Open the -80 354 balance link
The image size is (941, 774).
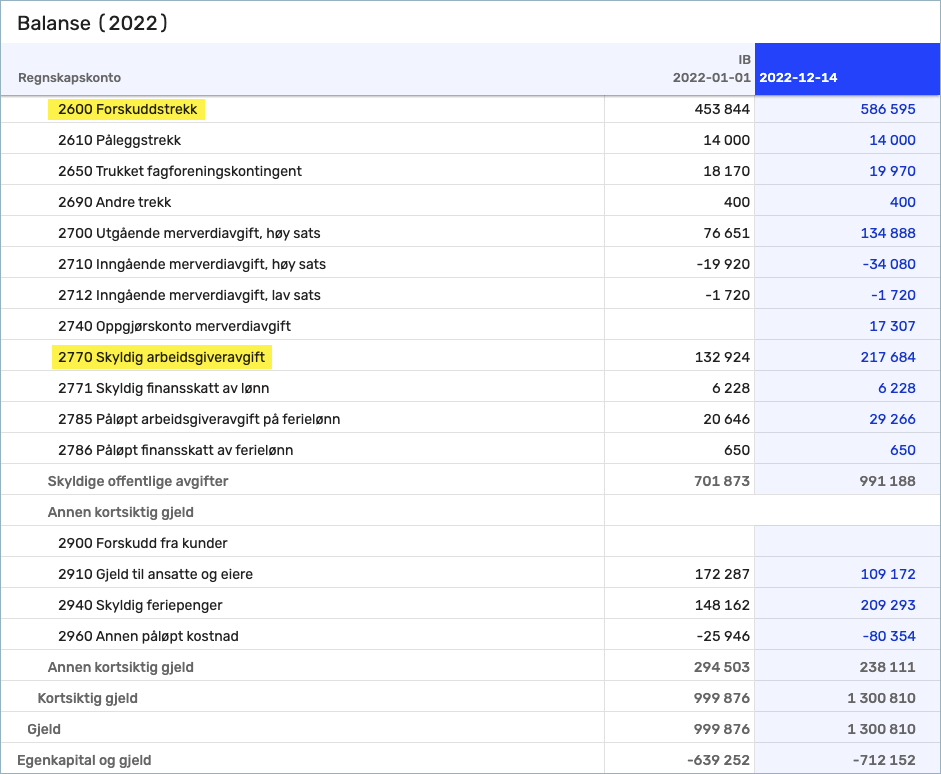coord(889,637)
